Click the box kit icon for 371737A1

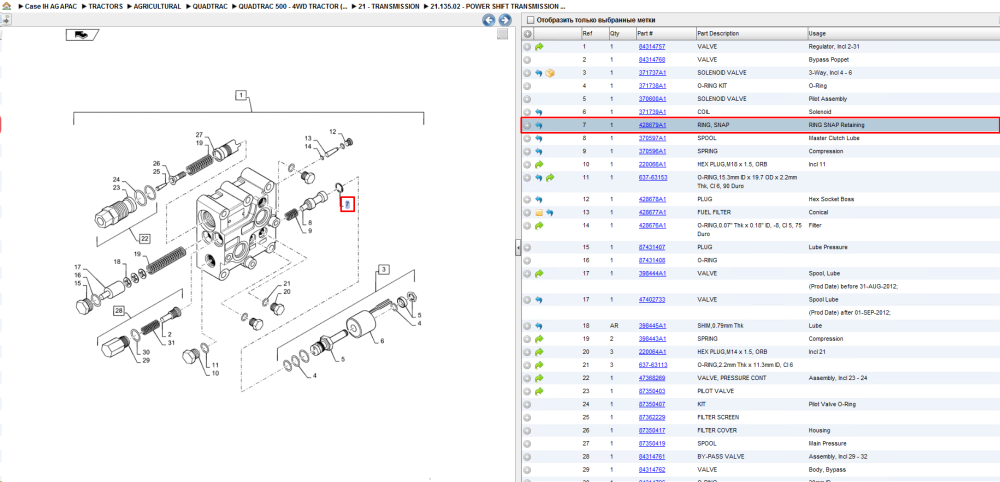tap(550, 73)
